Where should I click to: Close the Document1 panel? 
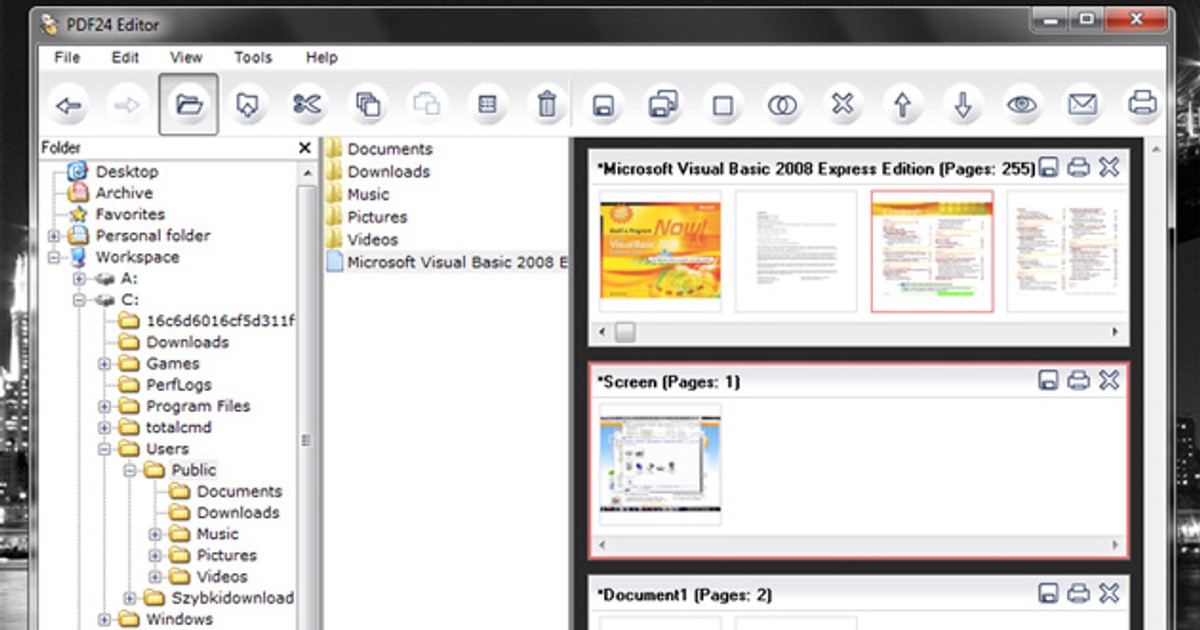[1109, 594]
